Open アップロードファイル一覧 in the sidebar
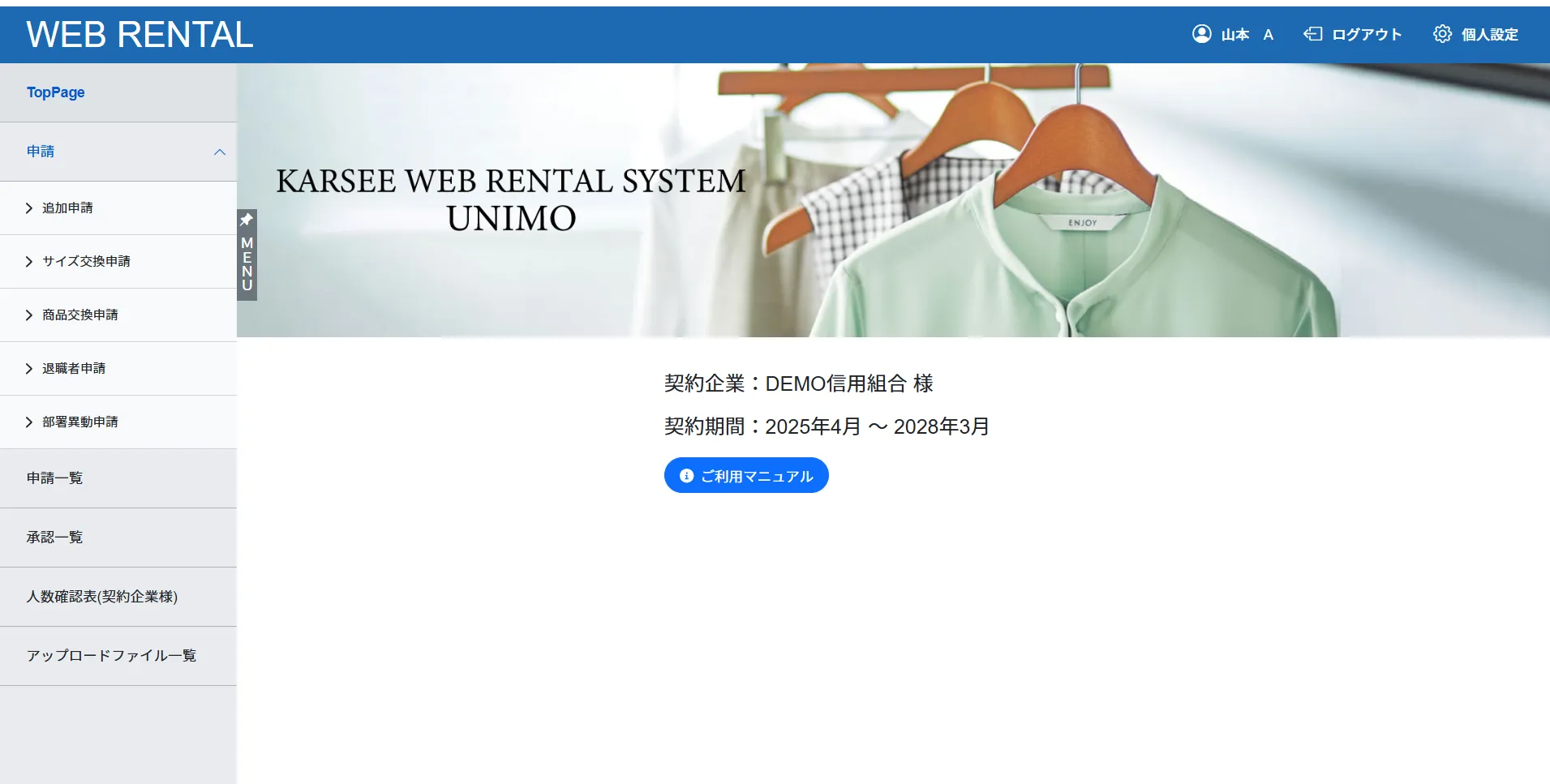Image resolution: width=1550 pixels, height=784 pixels. (118, 656)
